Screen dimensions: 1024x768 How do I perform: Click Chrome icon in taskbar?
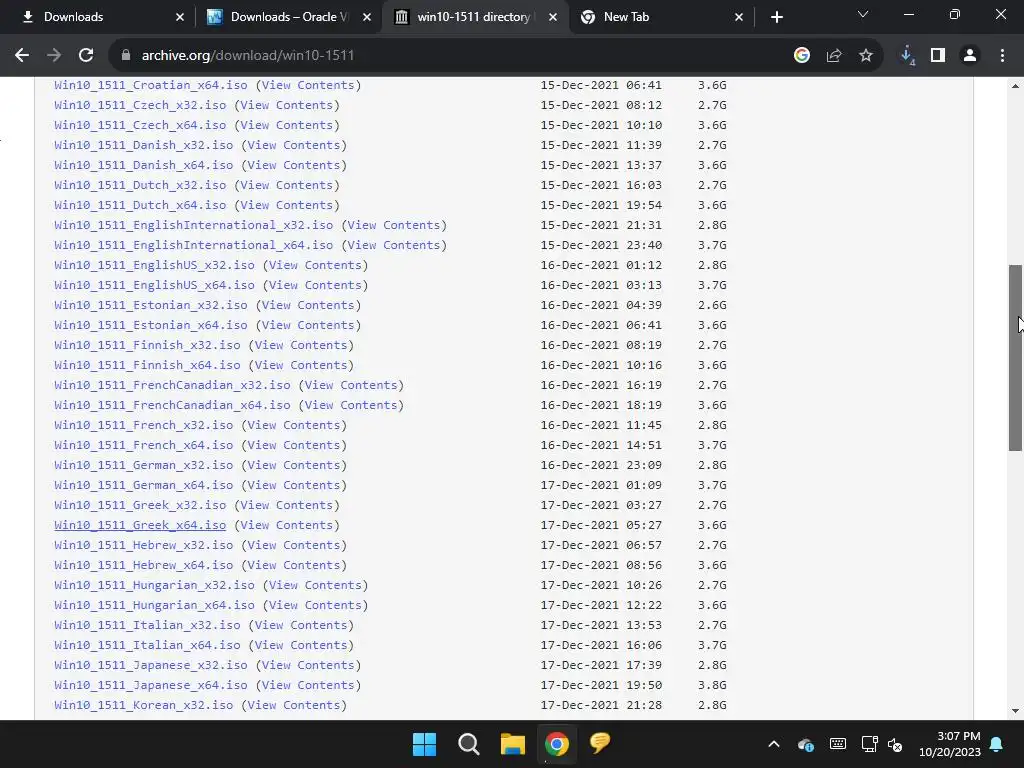tap(556, 744)
